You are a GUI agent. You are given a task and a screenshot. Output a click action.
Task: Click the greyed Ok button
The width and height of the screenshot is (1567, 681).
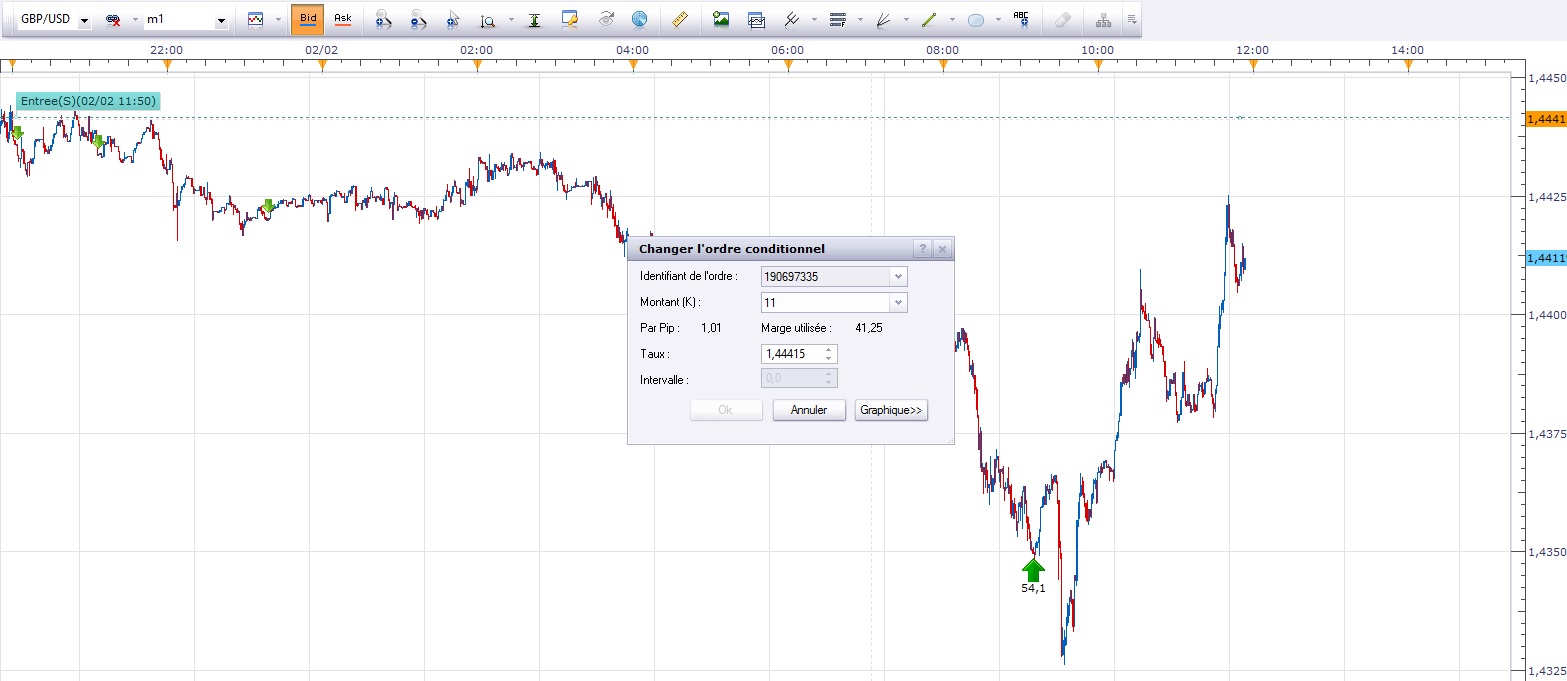click(726, 410)
